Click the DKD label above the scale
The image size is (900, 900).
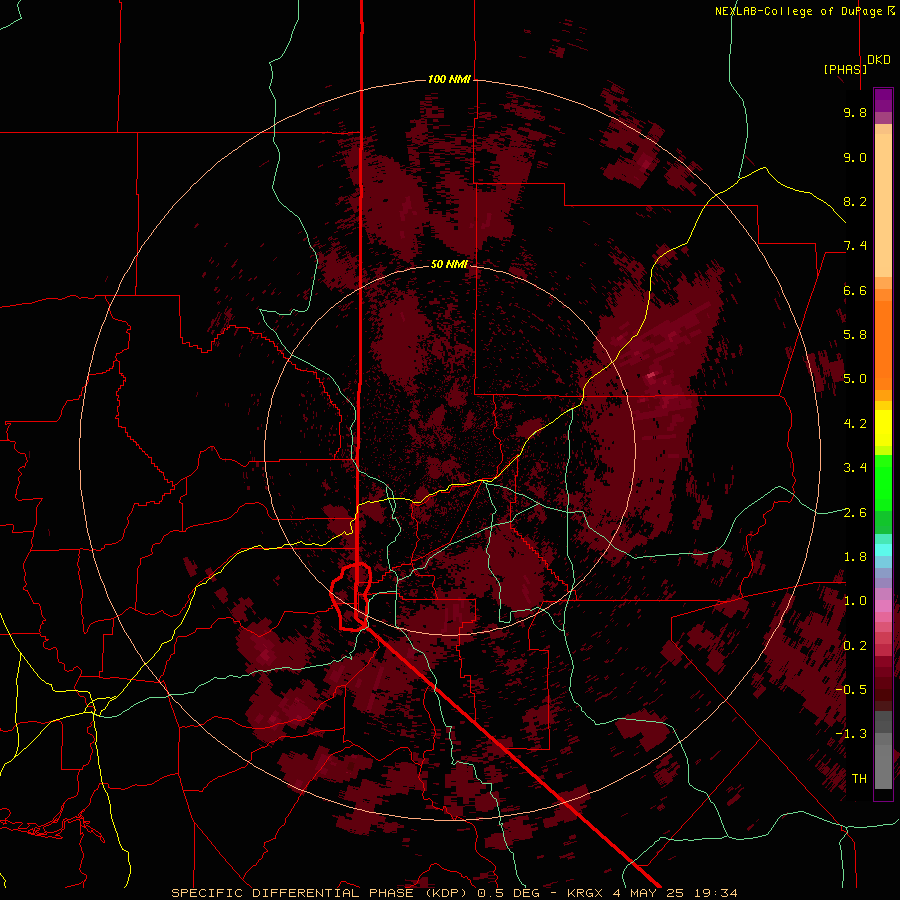(879, 60)
